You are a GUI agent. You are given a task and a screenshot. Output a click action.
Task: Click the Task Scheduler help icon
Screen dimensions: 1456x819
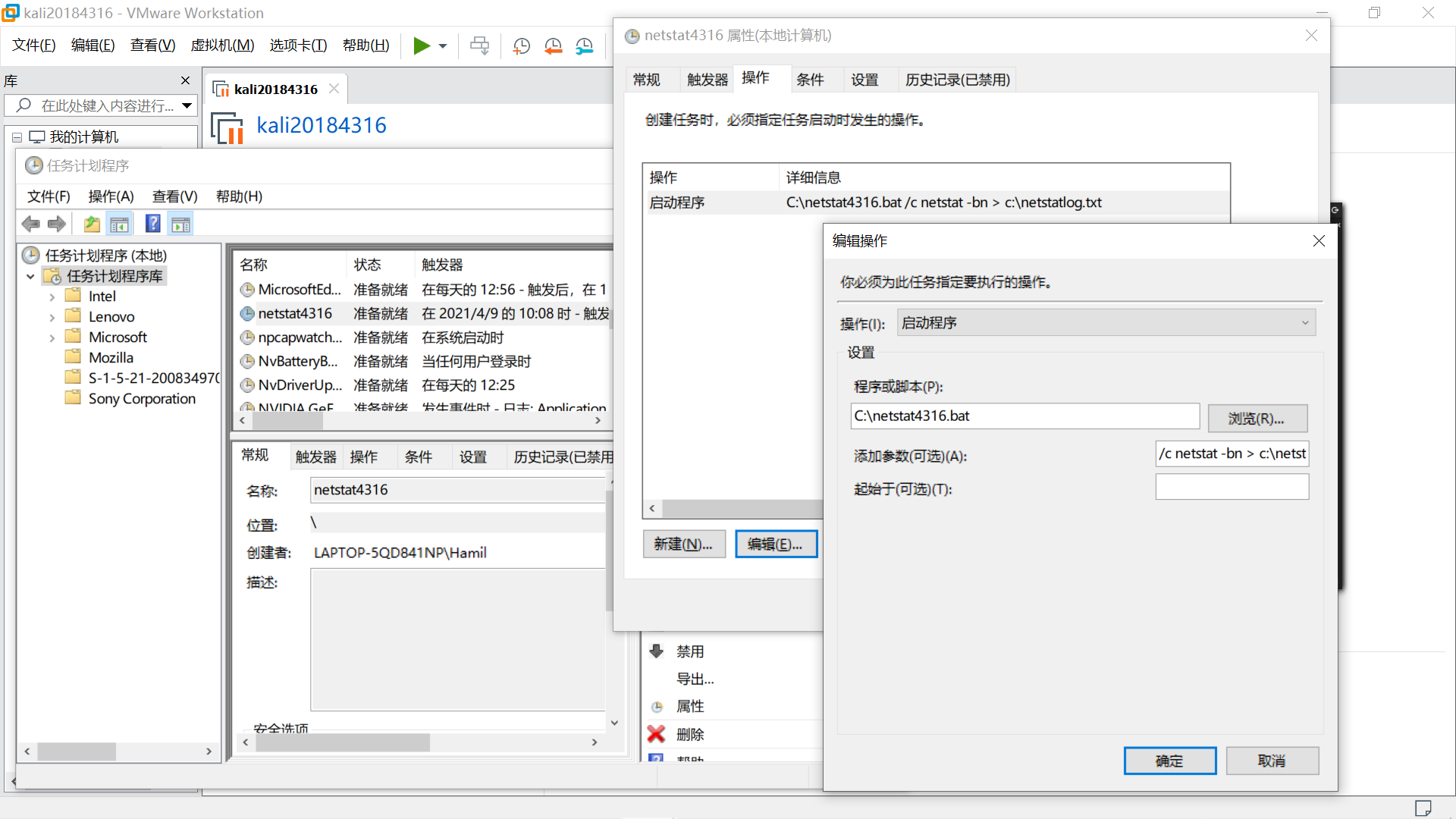pyautogui.click(x=152, y=224)
